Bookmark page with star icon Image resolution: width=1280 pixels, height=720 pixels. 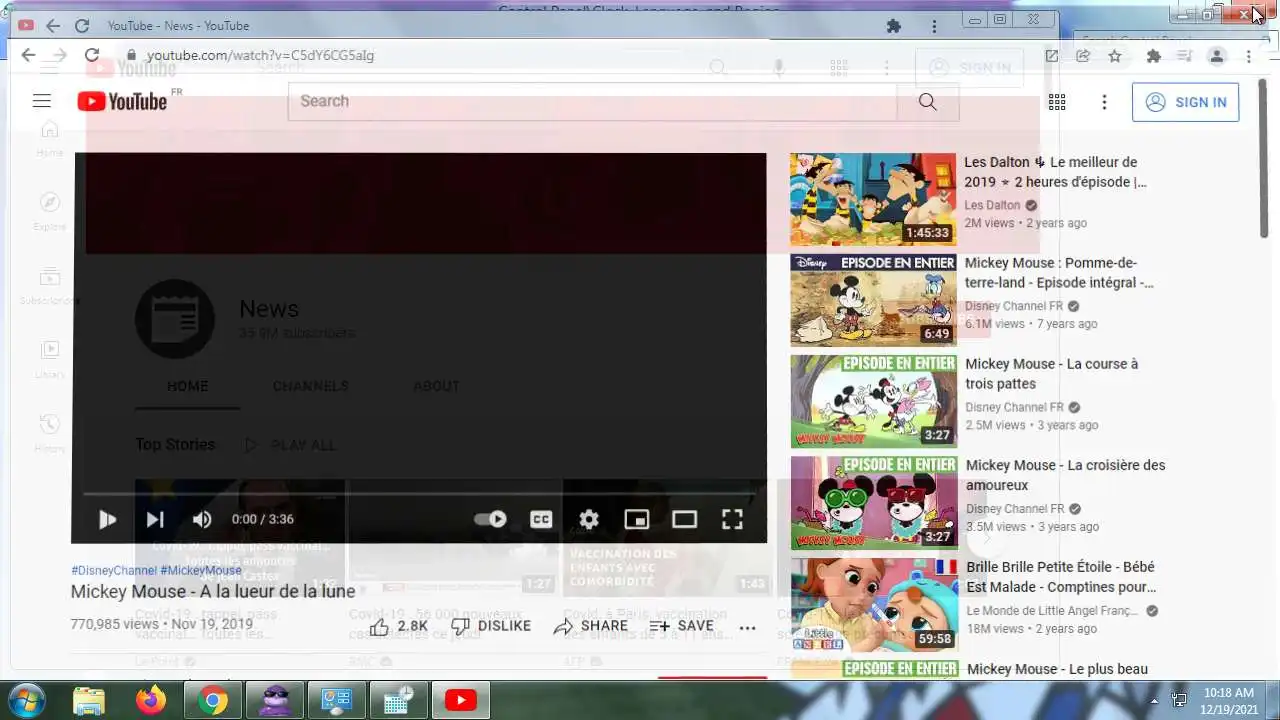click(1115, 56)
